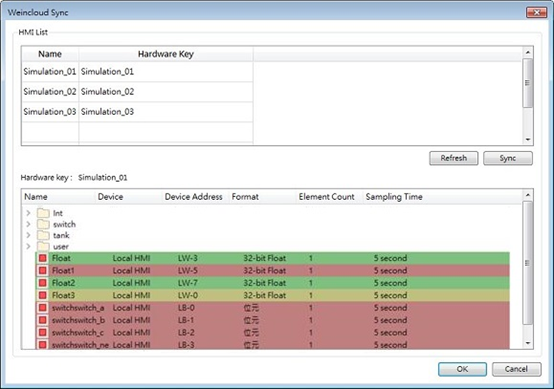Expand the switch folder
The image size is (554, 389).
pos(28,224)
